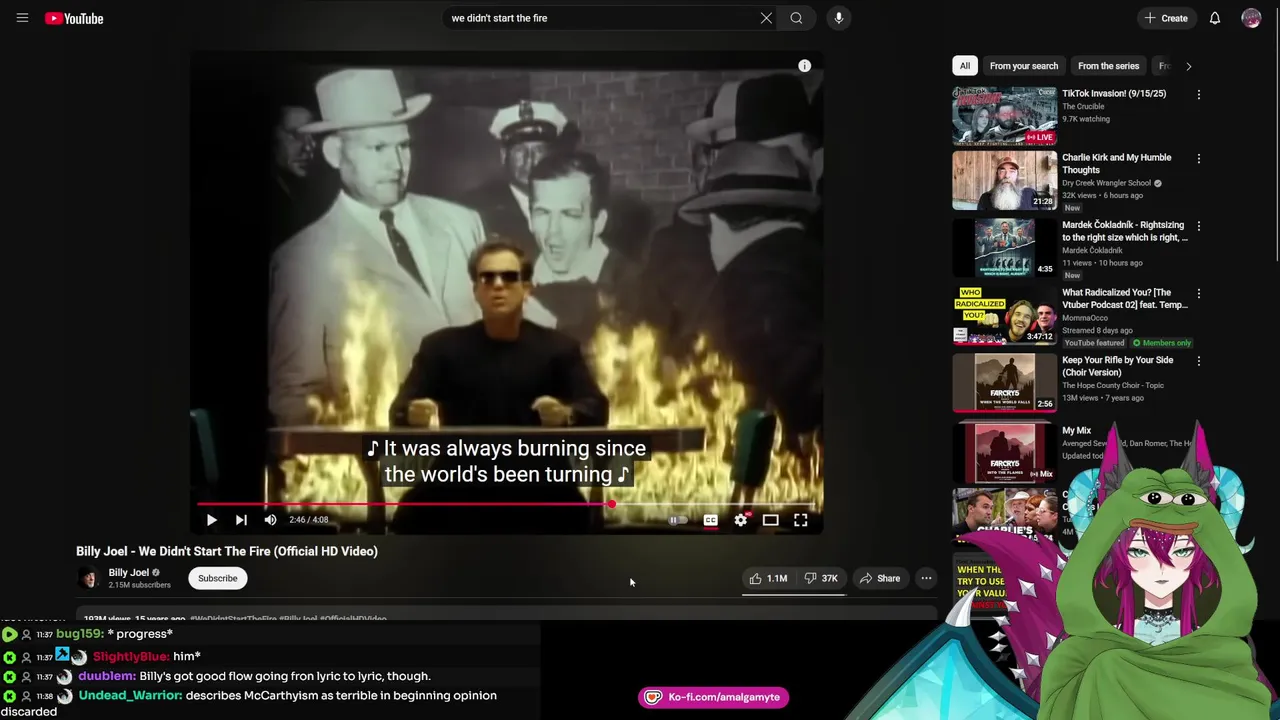Image resolution: width=1280 pixels, height=720 pixels.
Task: Resume playback with the play button
Action: [211, 520]
